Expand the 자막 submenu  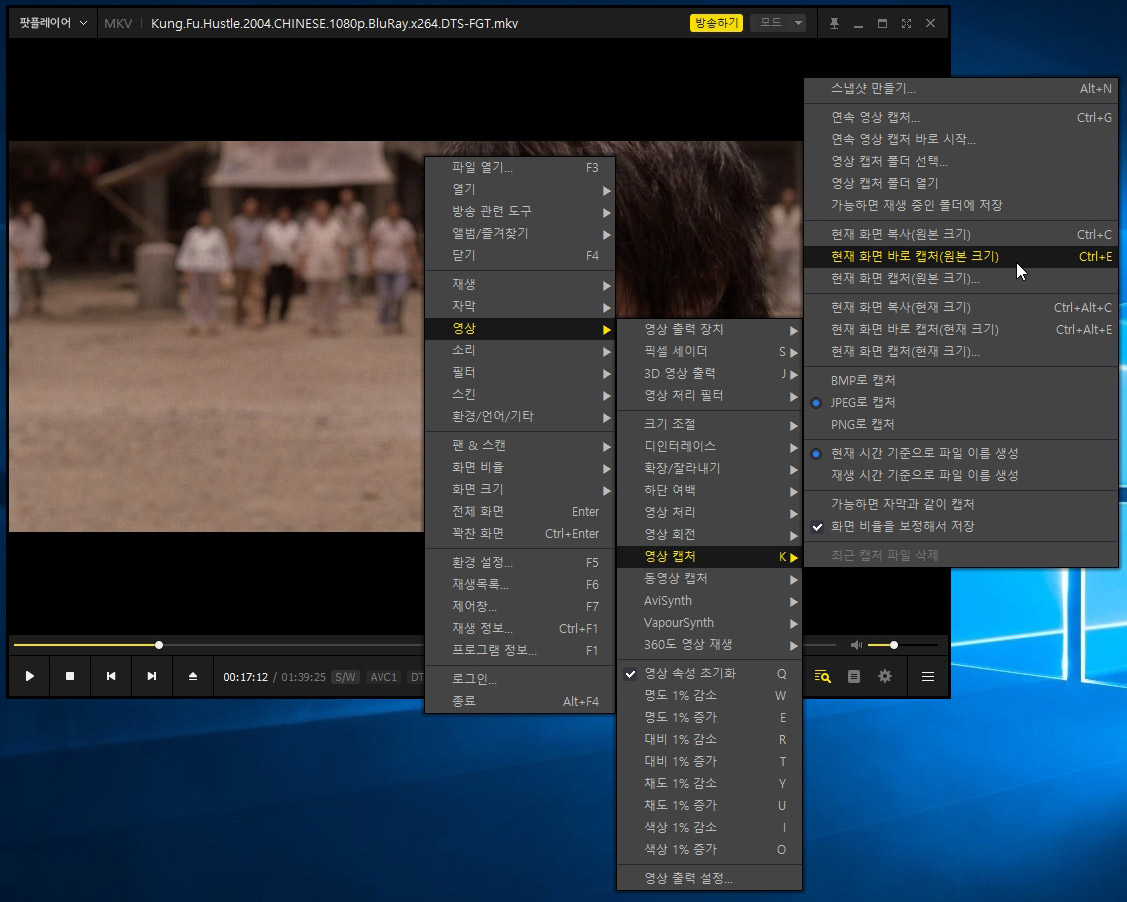click(520, 306)
